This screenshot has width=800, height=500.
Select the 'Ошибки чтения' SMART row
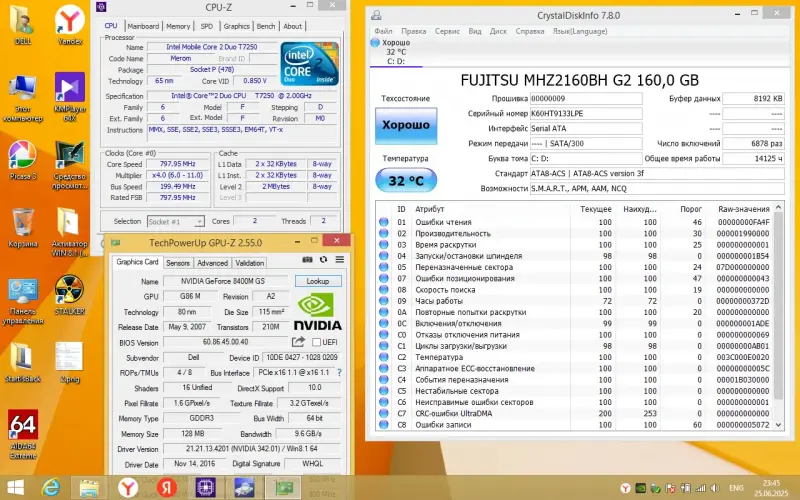[x=575, y=222]
